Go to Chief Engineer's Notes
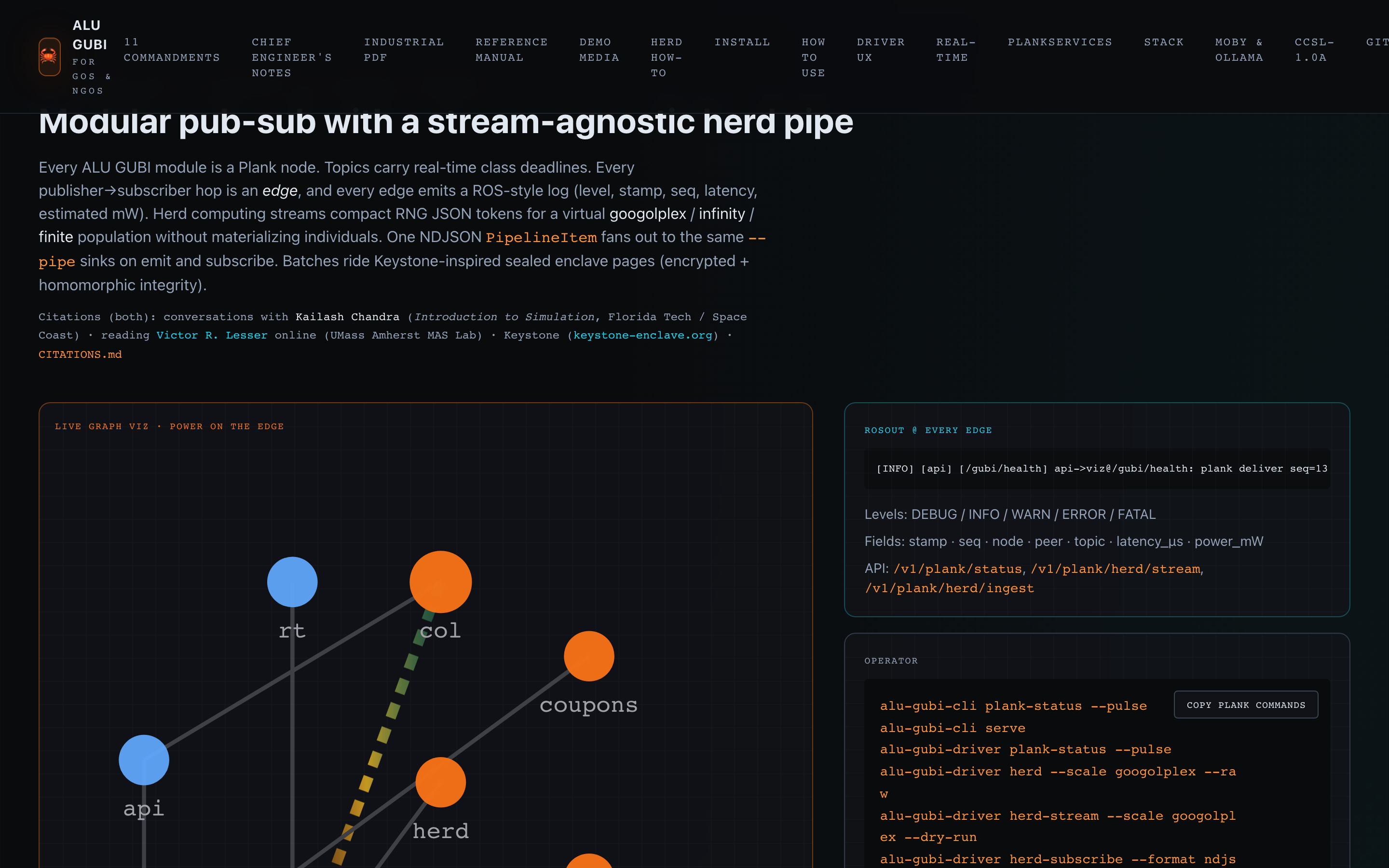 pyautogui.click(x=292, y=57)
